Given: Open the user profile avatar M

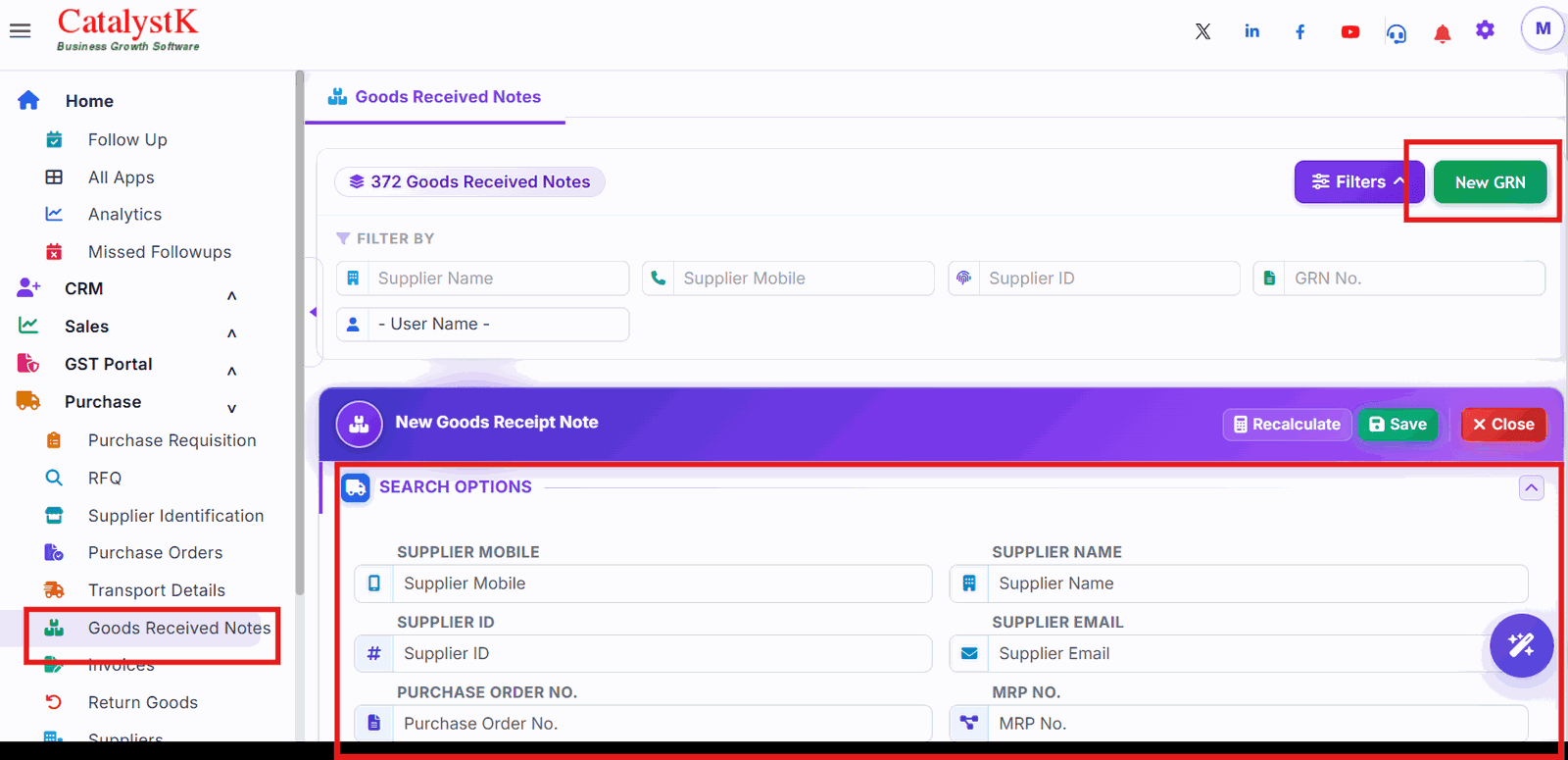Looking at the screenshot, I should click(1543, 28).
